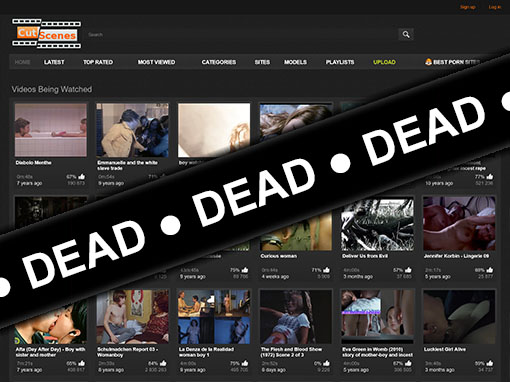Open the Models nav item

pyautogui.click(x=295, y=62)
